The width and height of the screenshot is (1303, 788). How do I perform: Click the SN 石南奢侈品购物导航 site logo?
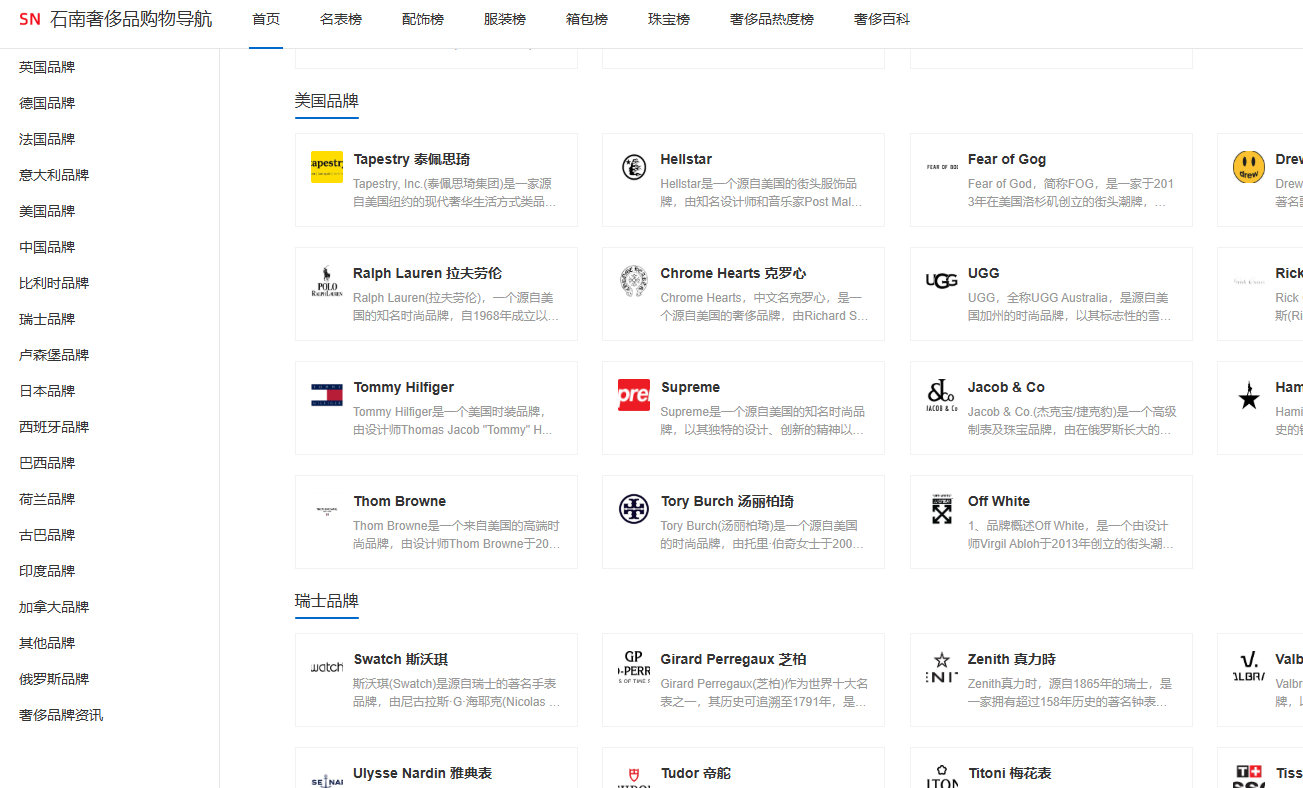(x=115, y=19)
